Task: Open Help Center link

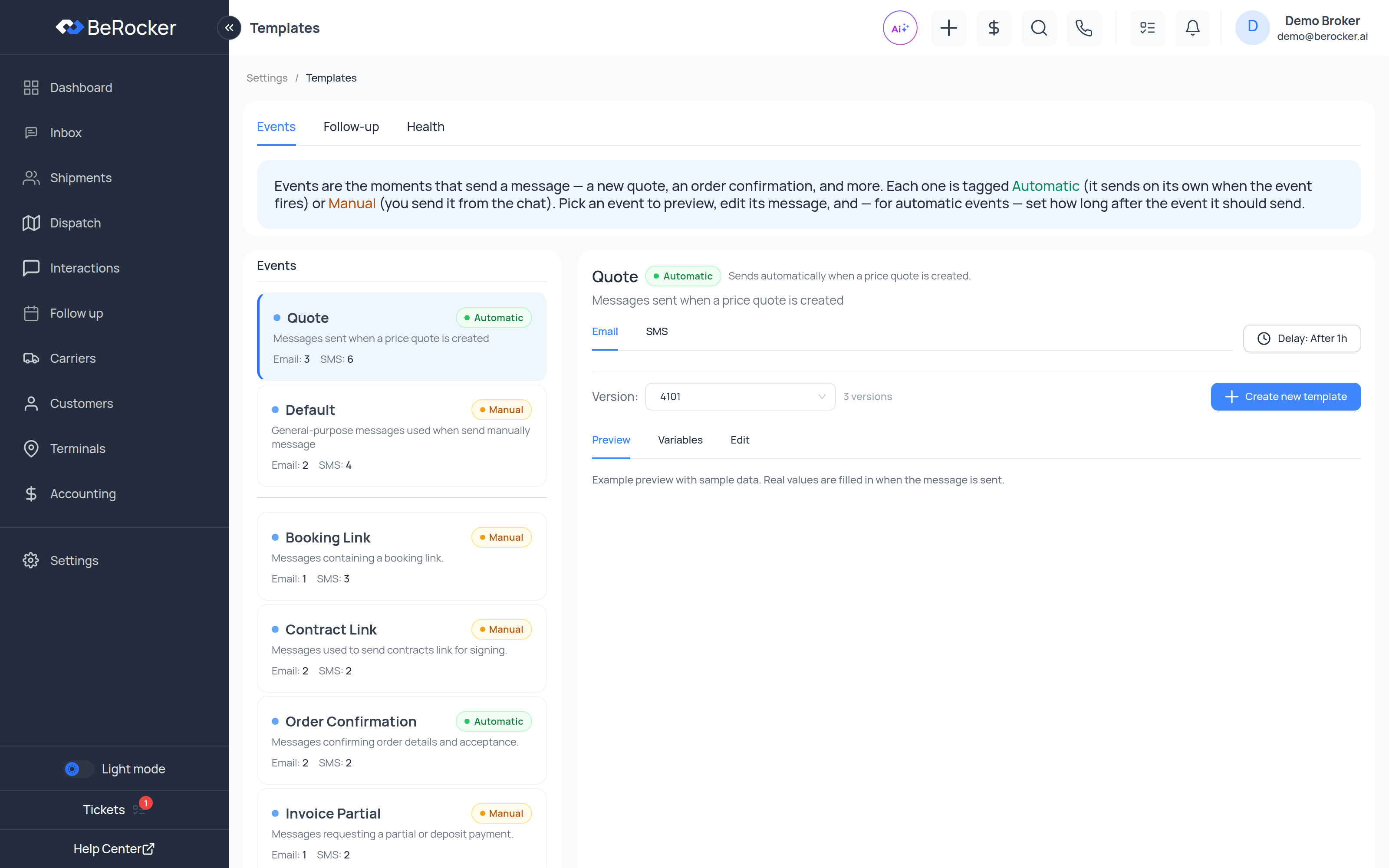Action: [x=114, y=848]
